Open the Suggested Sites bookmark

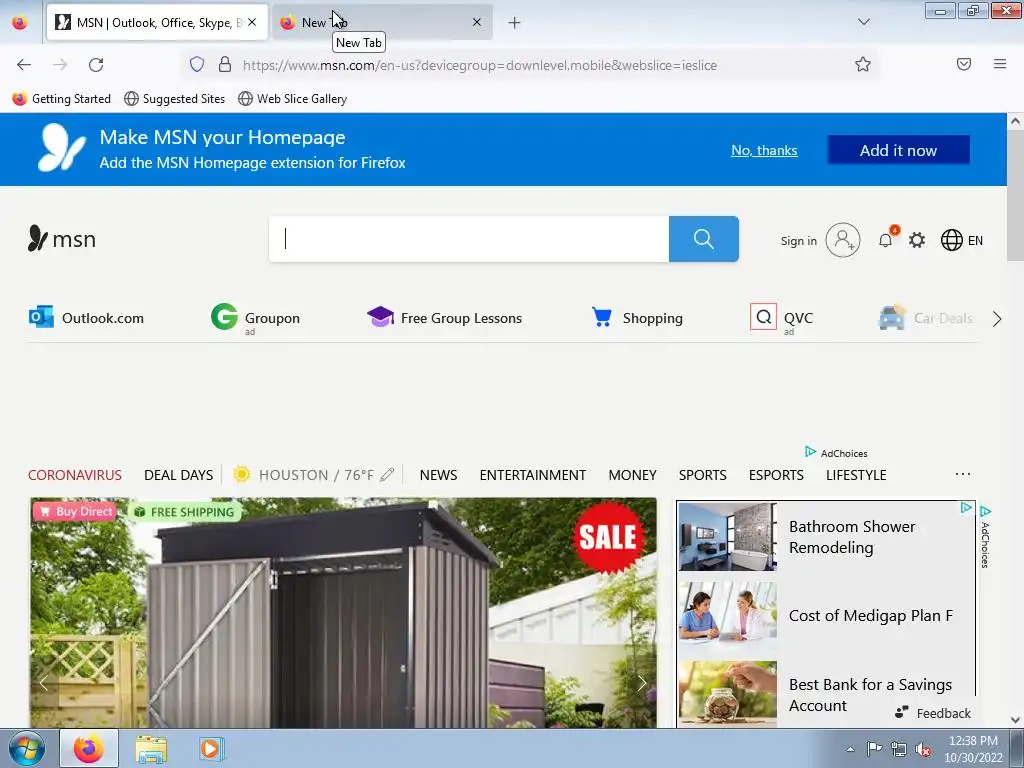pyautogui.click(x=174, y=99)
